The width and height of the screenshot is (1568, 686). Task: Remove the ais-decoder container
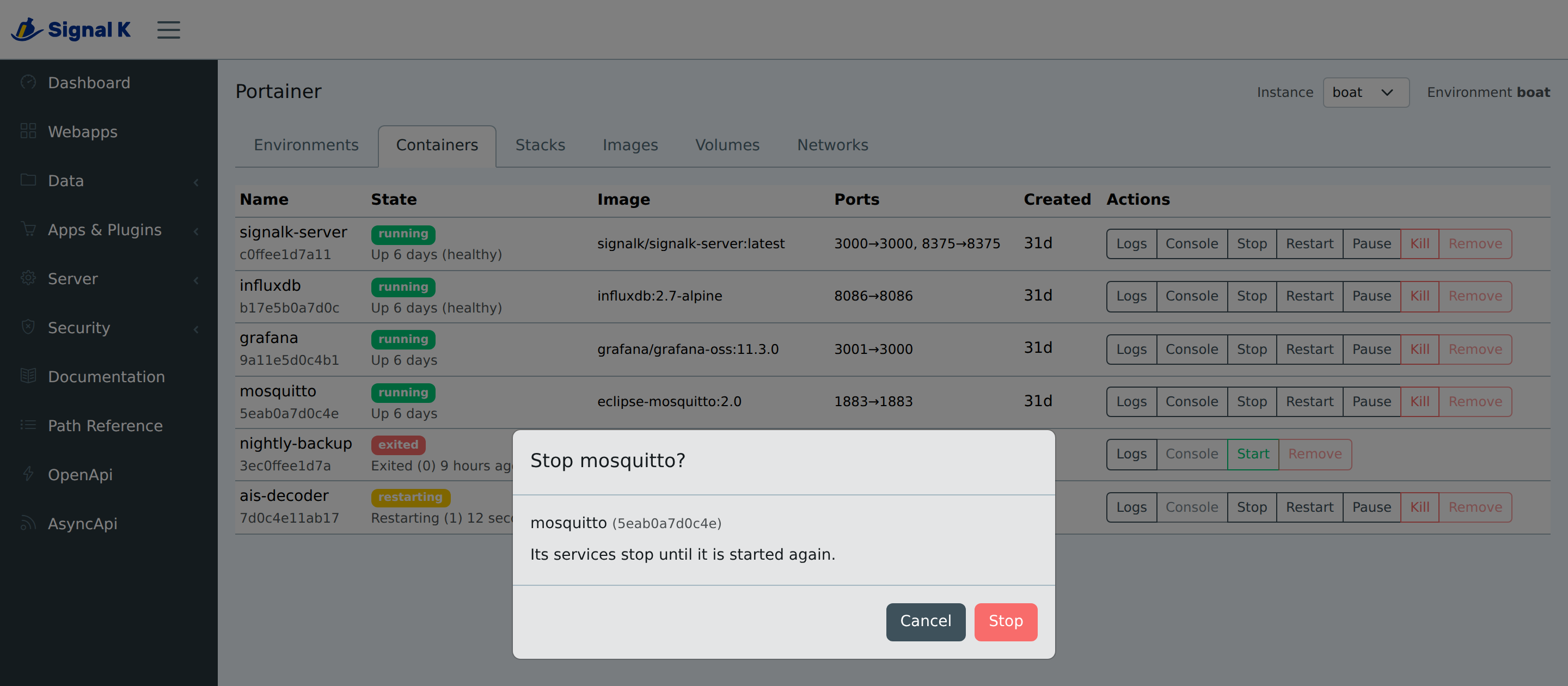point(1475,507)
